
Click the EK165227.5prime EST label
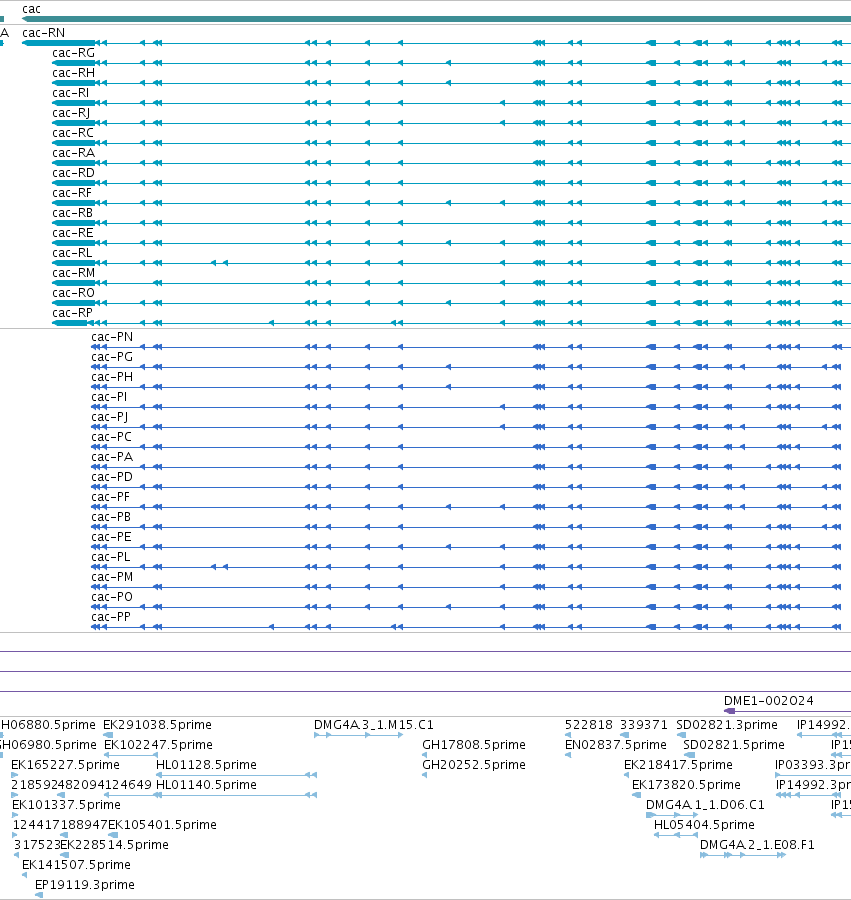click(65, 765)
